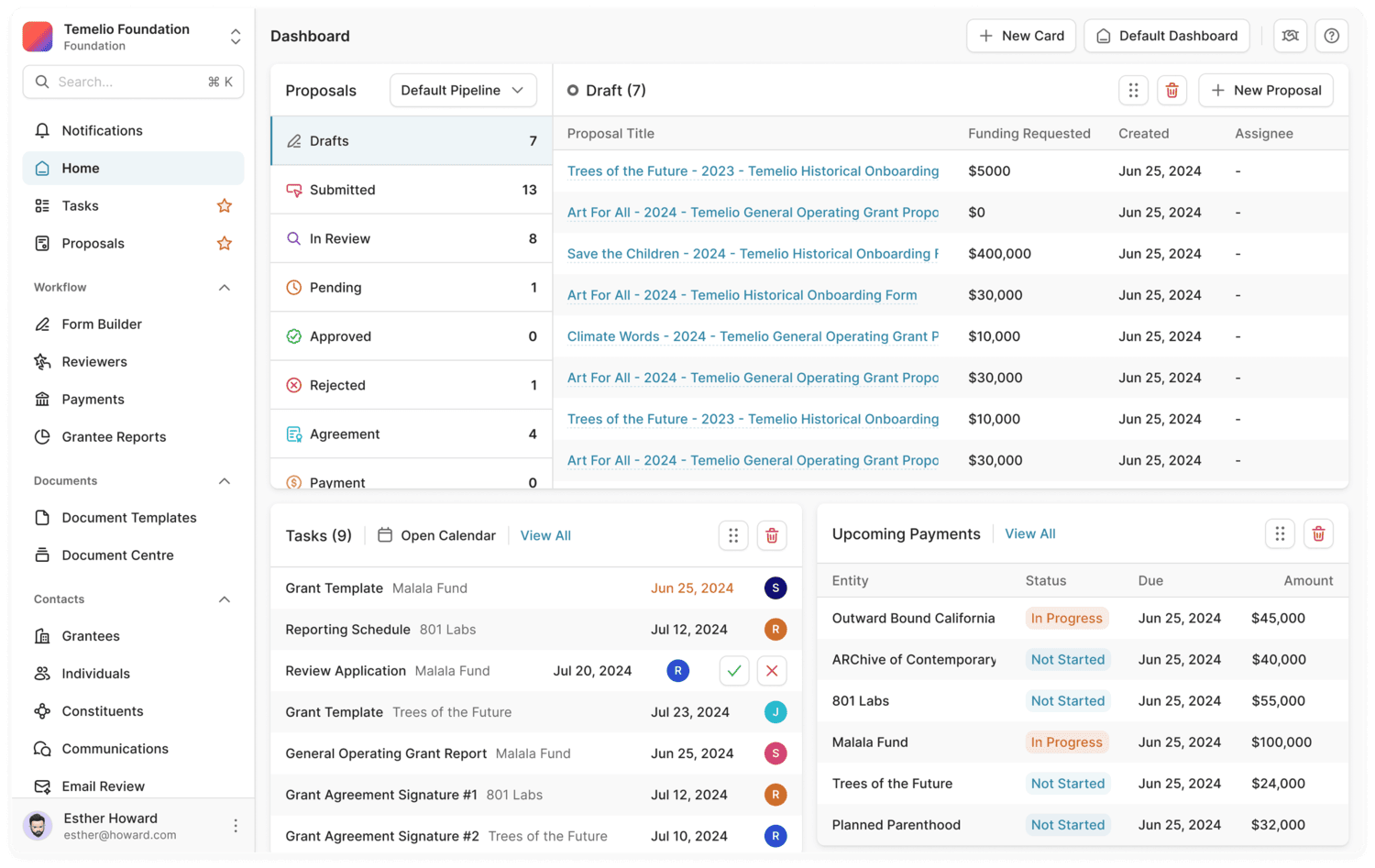Open the Default Pipeline dropdown
The height and width of the screenshot is (868, 1375).
click(463, 90)
